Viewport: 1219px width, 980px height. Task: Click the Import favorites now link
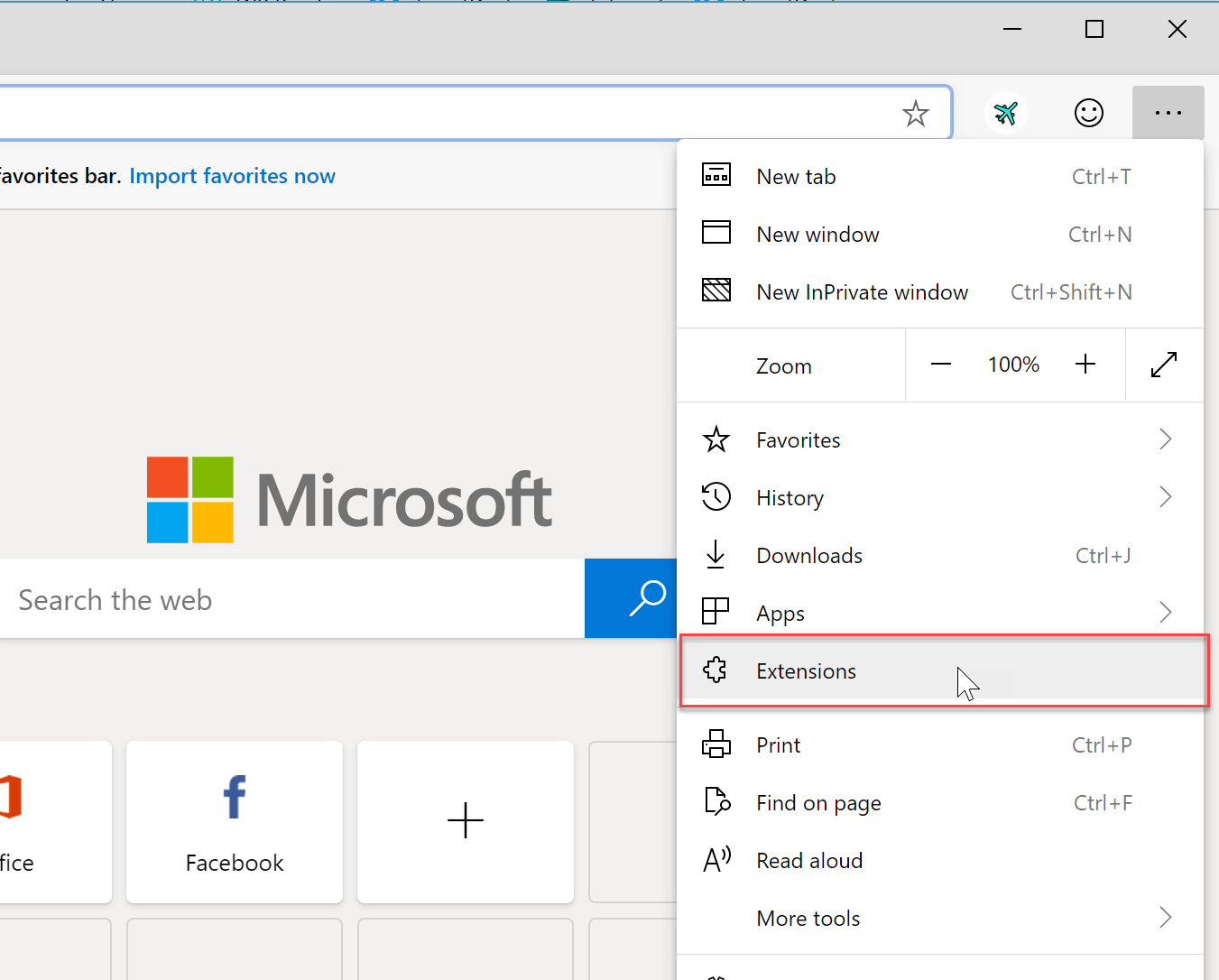(232, 176)
